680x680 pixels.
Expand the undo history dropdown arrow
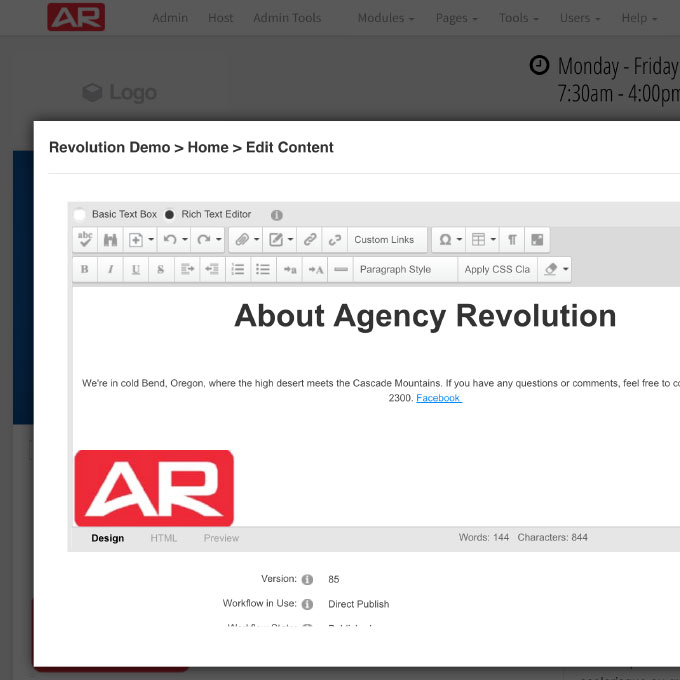(185, 239)
